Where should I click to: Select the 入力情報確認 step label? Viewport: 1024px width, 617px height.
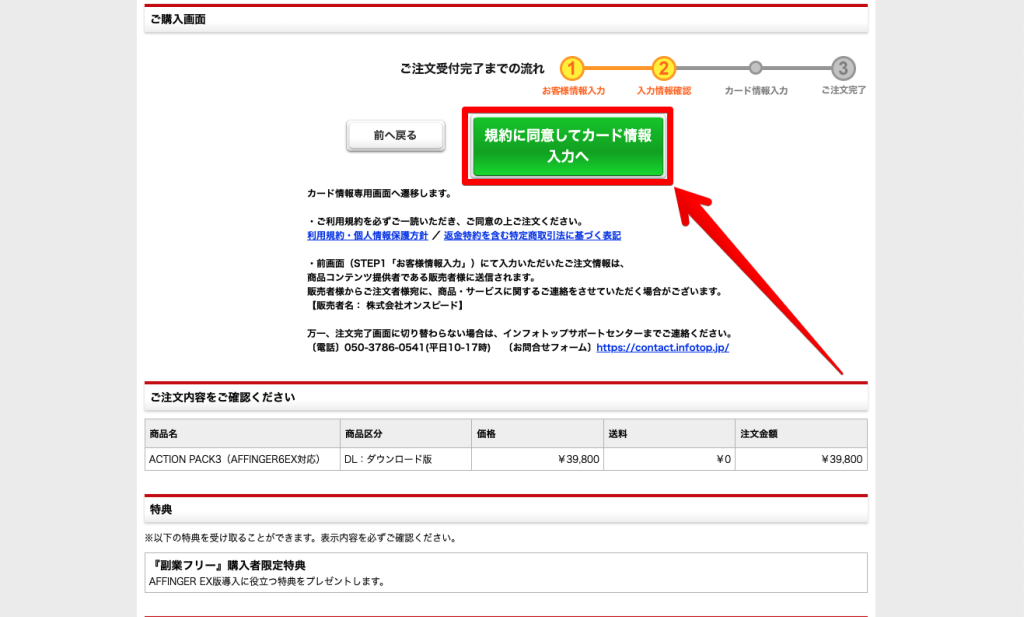pyautogui.click(x=663, y=90)
